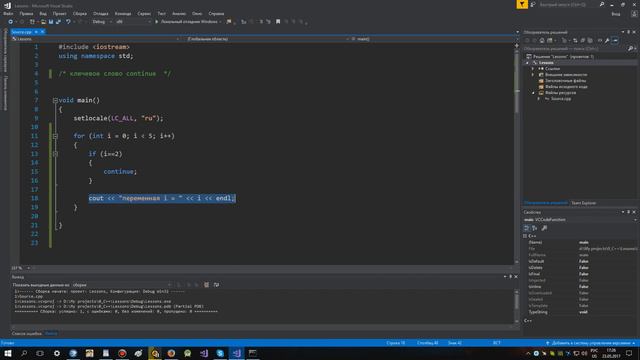Open the Lessons project scope dropdown
Image resolution: width=640 pixels, height=360 pixels.
[x=96, y=39]
